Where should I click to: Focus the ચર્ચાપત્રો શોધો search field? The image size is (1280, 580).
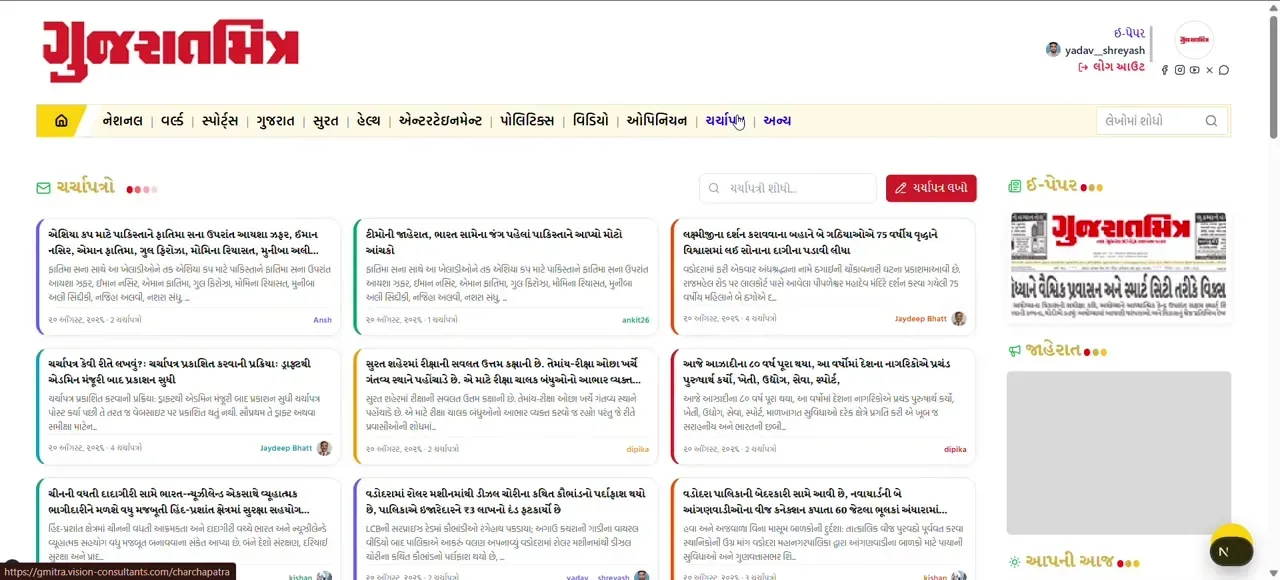(x=788, y=188)
